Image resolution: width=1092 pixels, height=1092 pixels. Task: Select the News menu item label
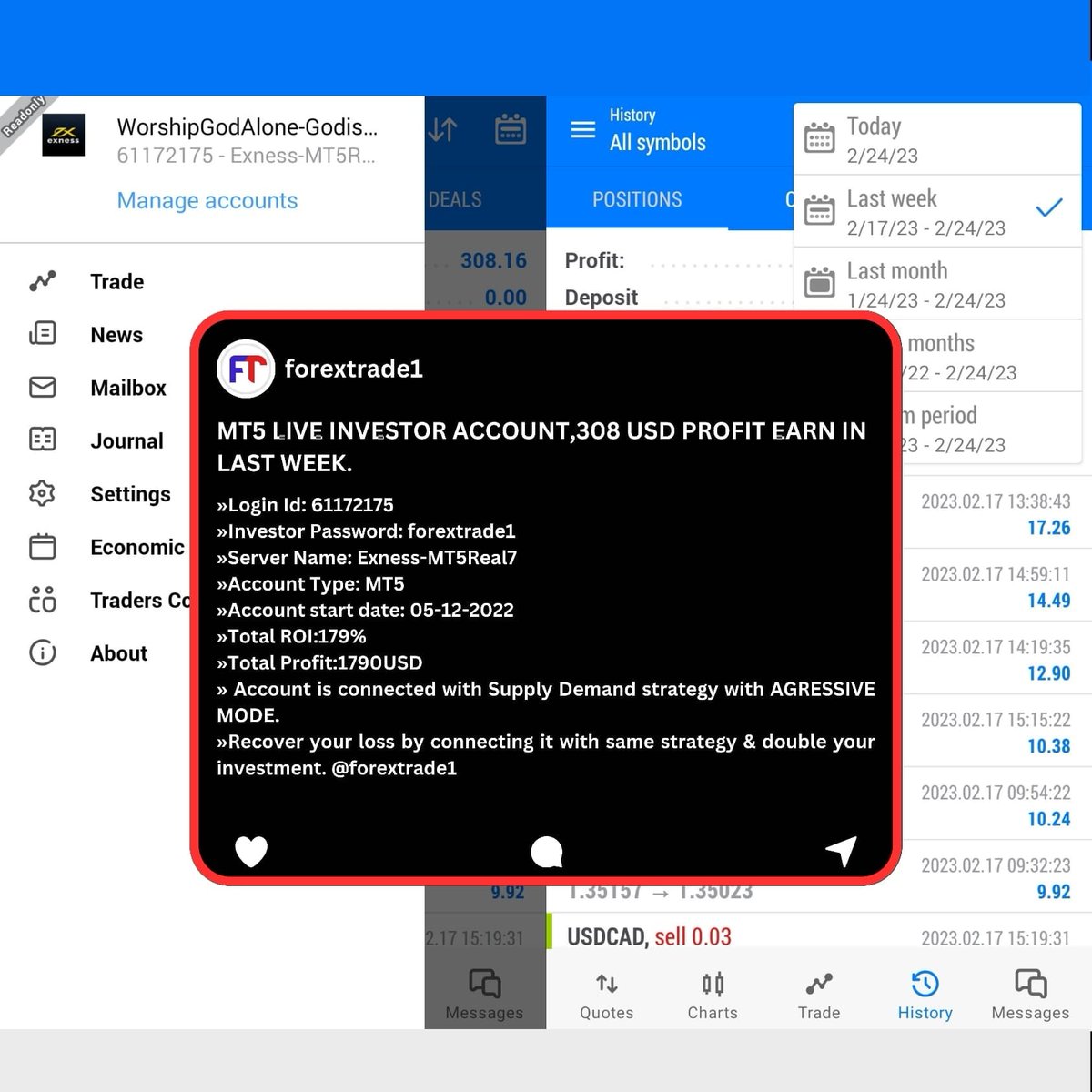(x=116, y=335)
